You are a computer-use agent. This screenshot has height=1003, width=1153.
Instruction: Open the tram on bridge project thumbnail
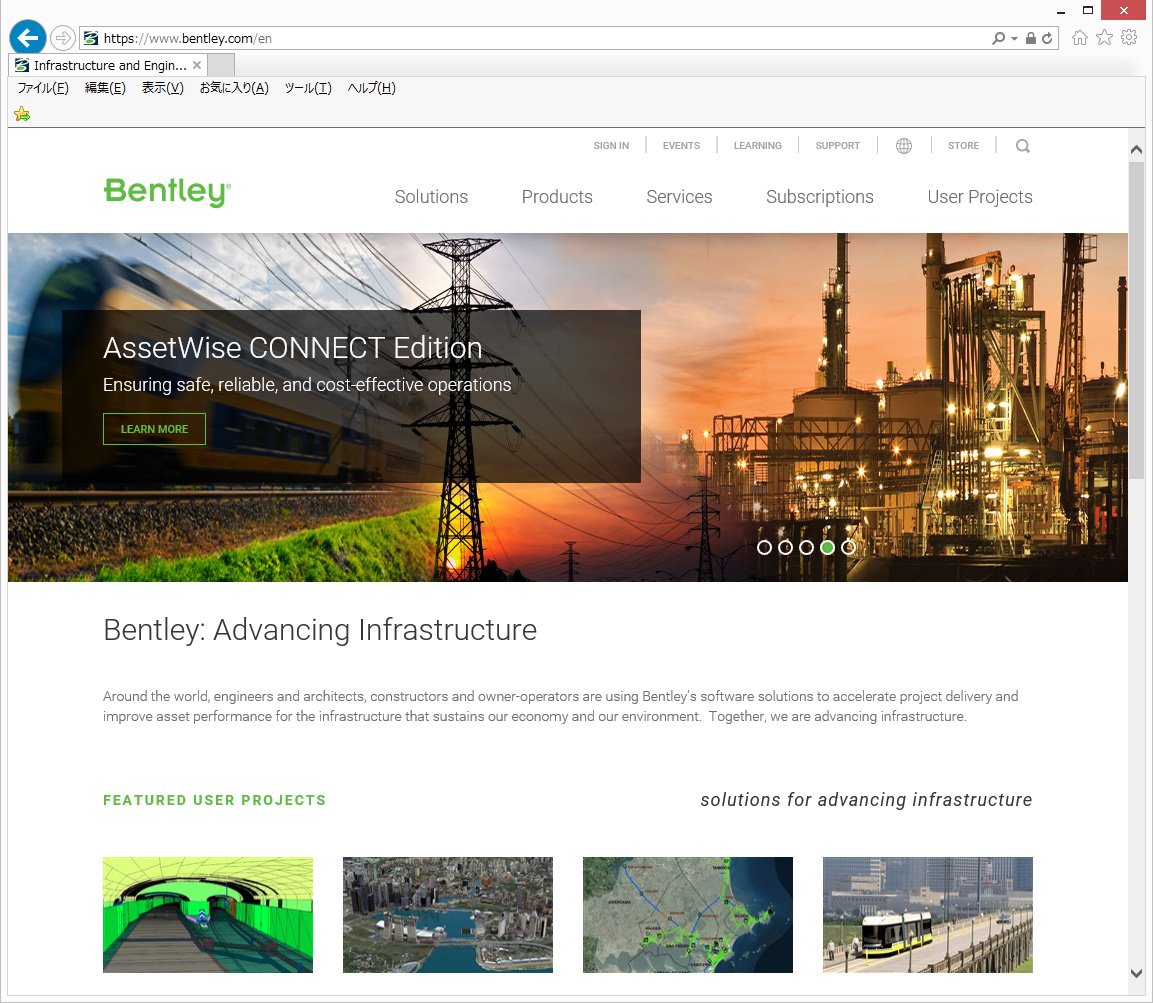coord(928,915)
